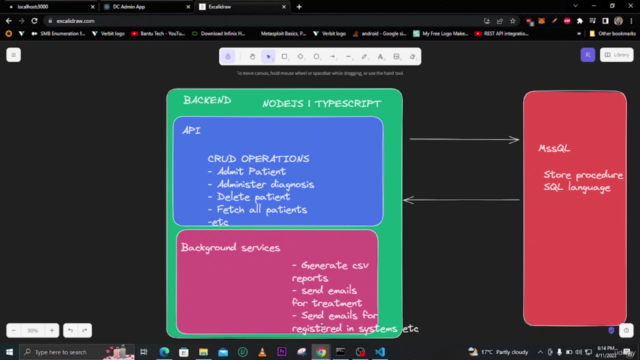Open the Bantu Tech YouTube bookmark

tap(158, 33)
